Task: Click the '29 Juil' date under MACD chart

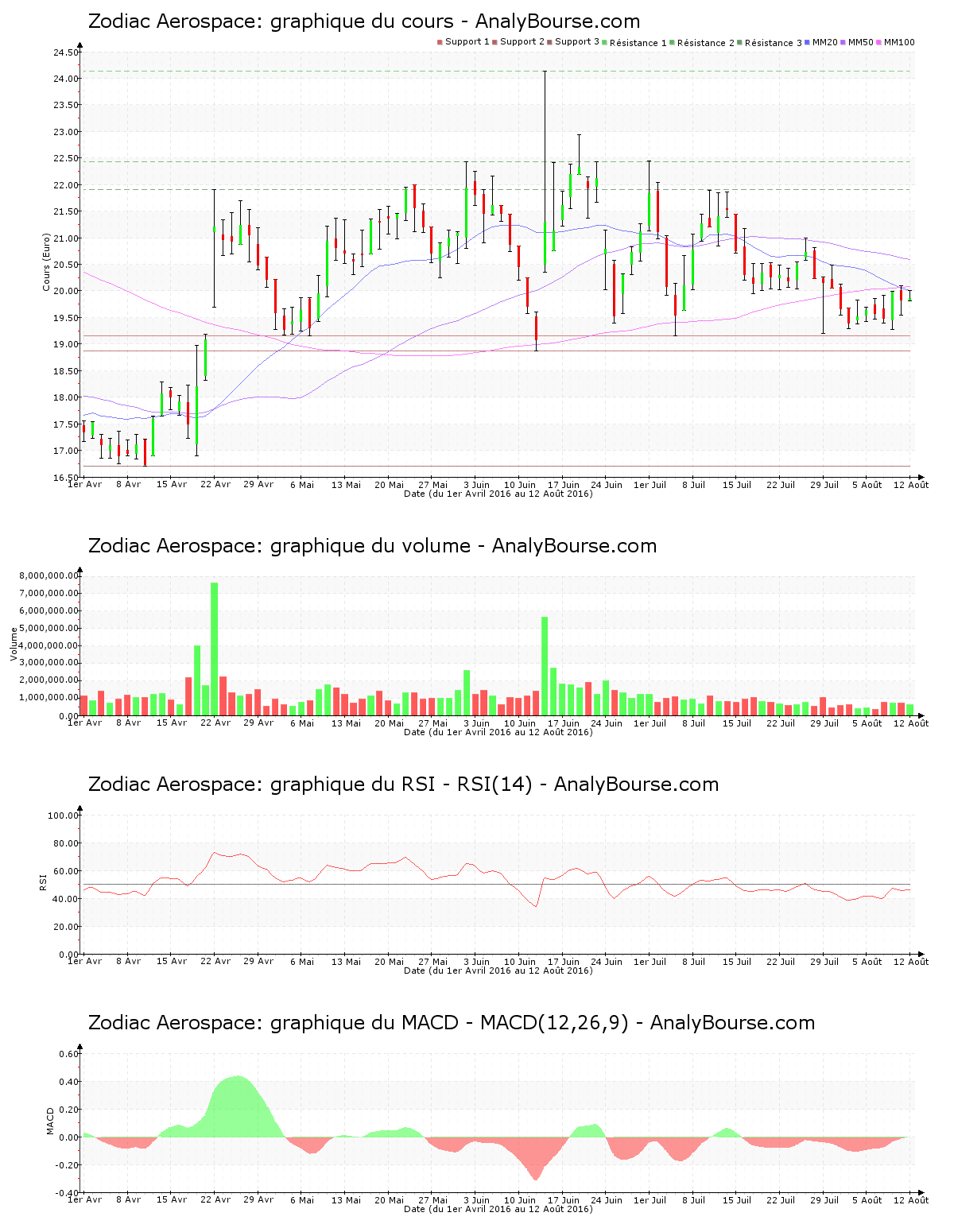Action: 824,1200
